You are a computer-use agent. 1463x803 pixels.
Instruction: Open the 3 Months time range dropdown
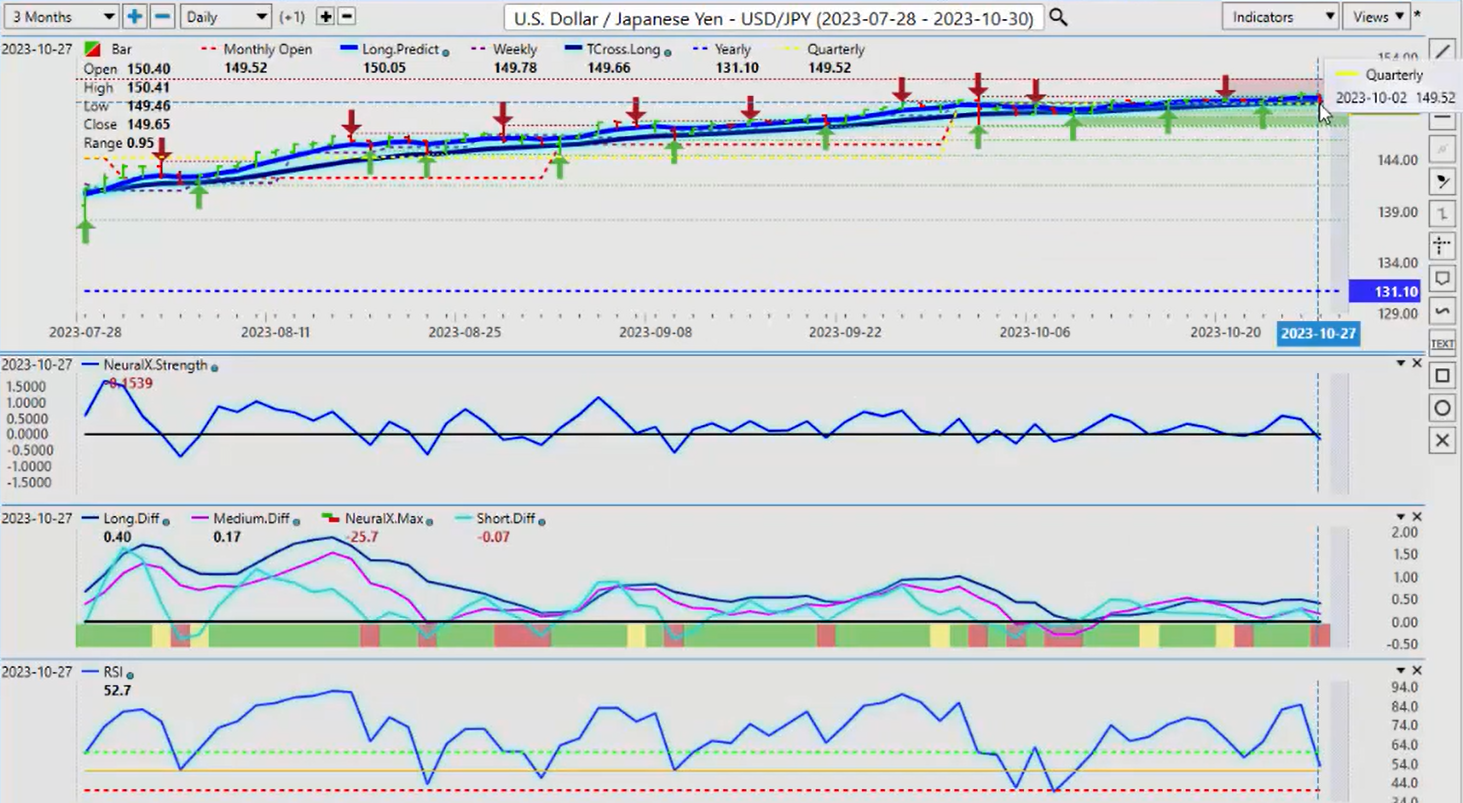click(60, 16)
